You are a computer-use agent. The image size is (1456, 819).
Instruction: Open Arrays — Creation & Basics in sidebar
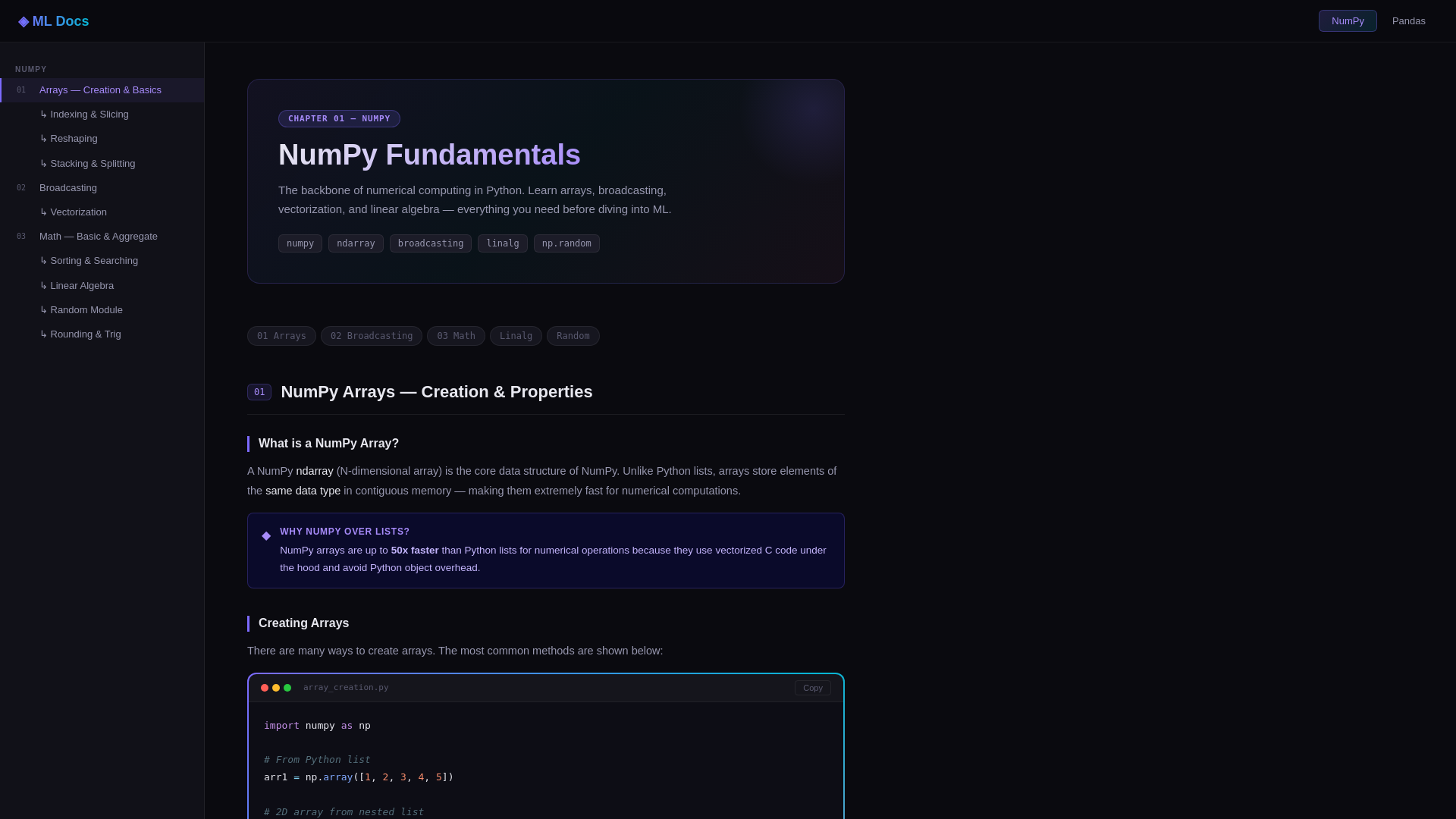(x=102, y=90)
